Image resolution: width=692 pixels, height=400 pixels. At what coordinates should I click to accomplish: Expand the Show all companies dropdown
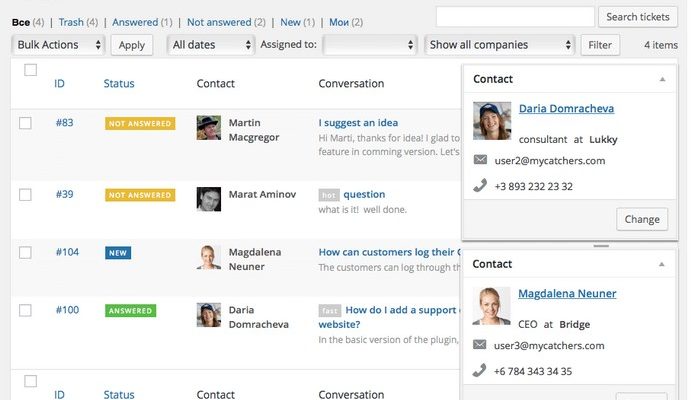[x=500, y=45]
